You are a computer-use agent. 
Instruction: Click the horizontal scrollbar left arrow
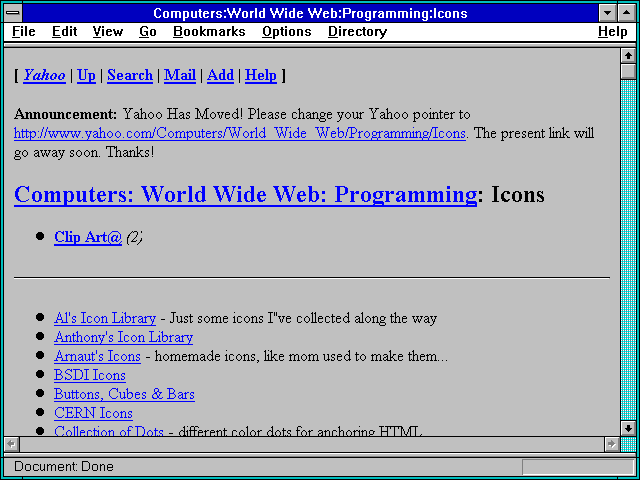[11, 444]
